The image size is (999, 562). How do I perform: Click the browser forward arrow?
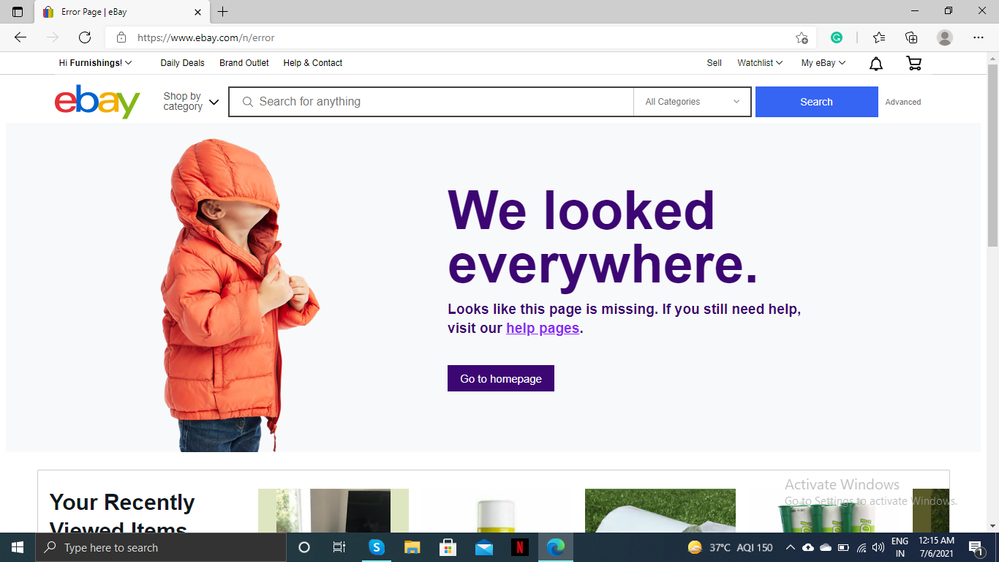(52, 38)
